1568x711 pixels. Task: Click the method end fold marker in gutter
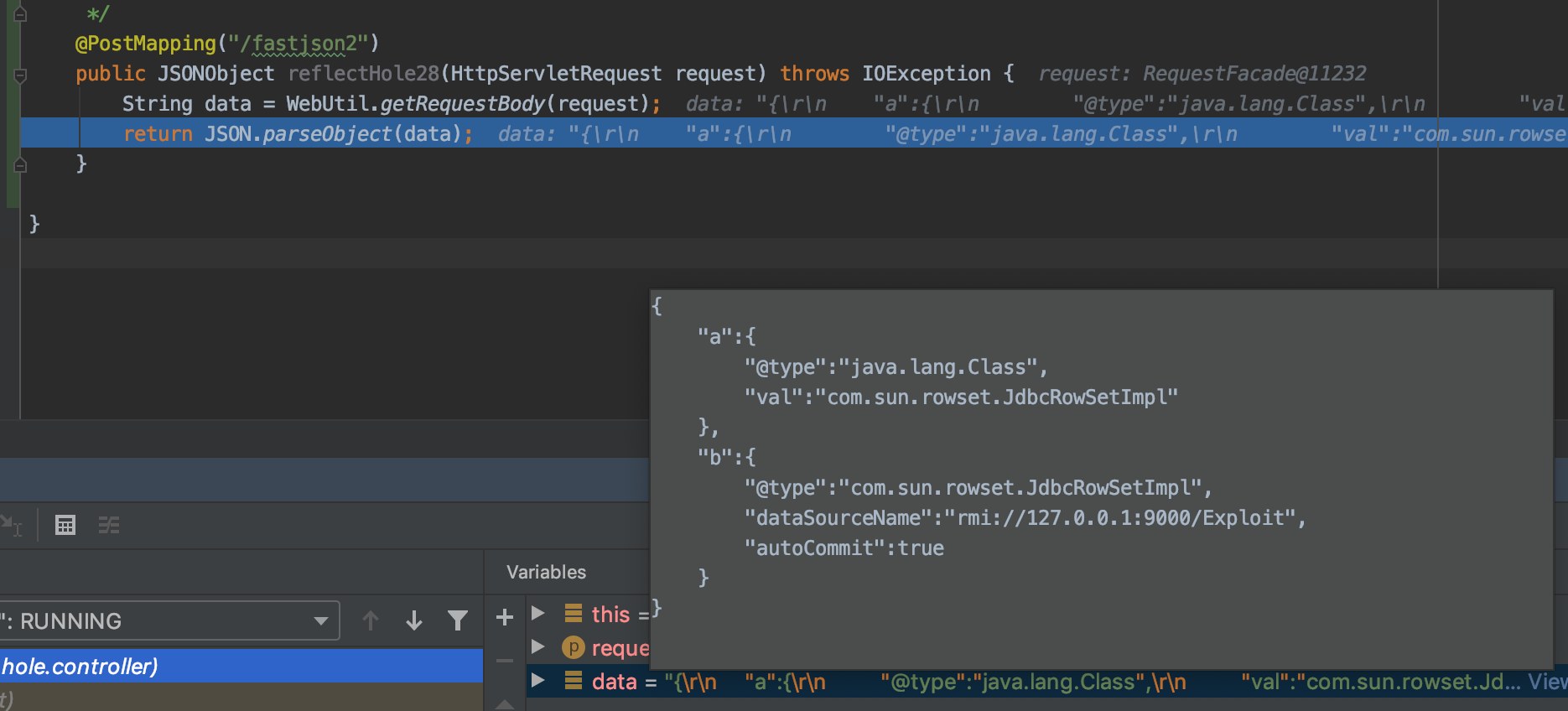pyautogui.click(x=20, y=164)
